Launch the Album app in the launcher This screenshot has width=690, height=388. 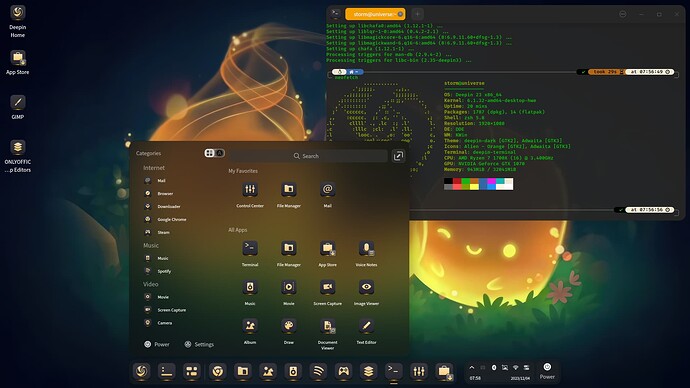(250, 326)
